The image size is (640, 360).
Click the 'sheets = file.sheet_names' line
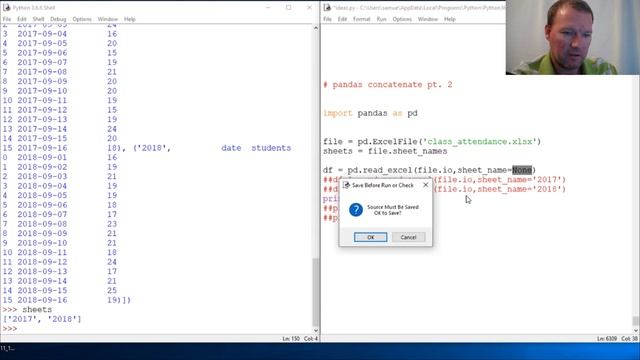pyautogui.click(x=385, y=151)
